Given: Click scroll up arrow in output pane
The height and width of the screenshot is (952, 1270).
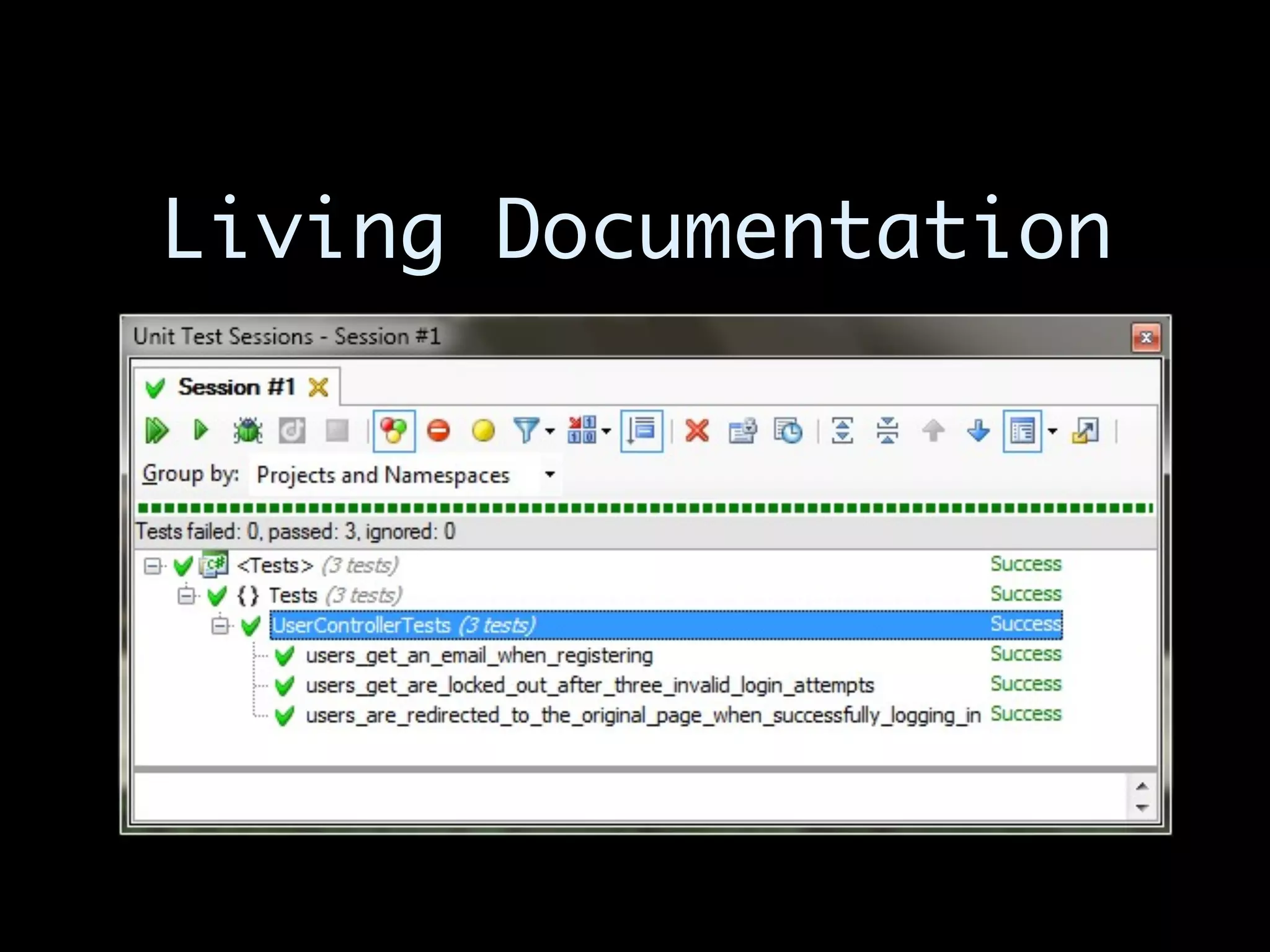Looking at the screenshot, I should [x=1142, y=787].
